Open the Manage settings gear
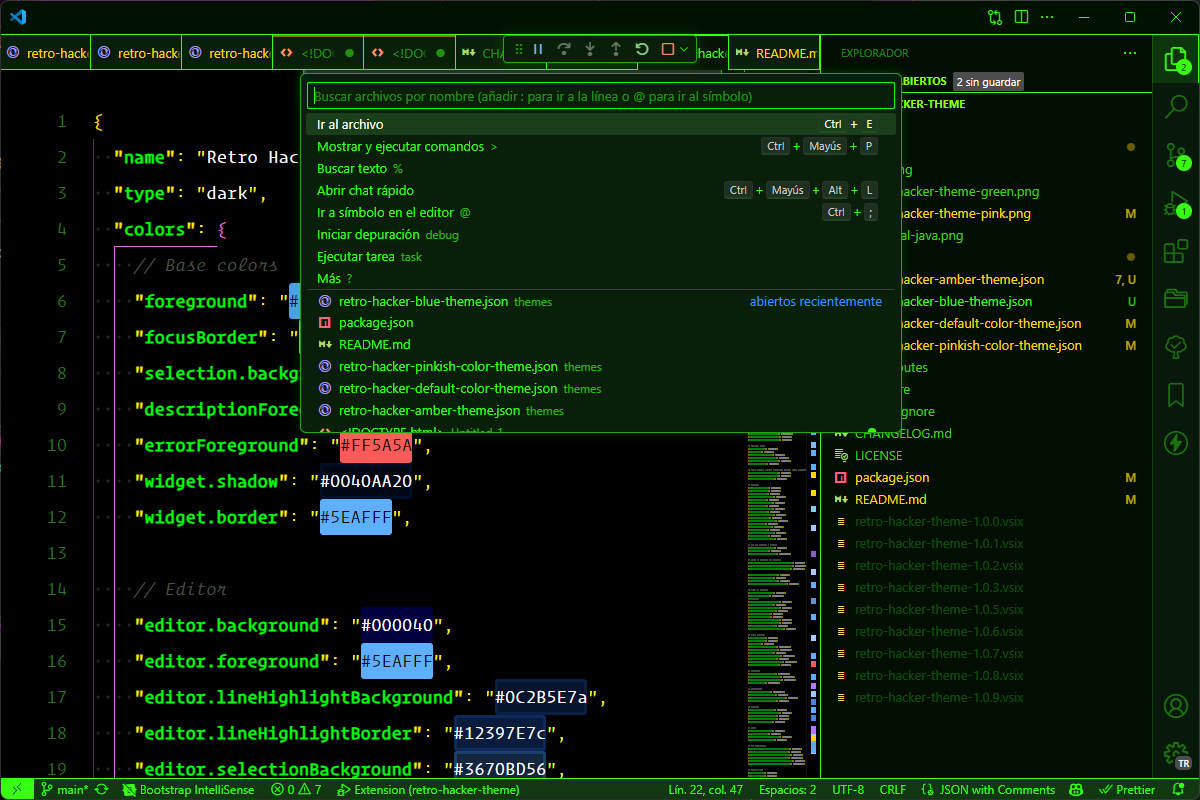1200x800 pixels. pyautogui.click(x=1176, y=755)
